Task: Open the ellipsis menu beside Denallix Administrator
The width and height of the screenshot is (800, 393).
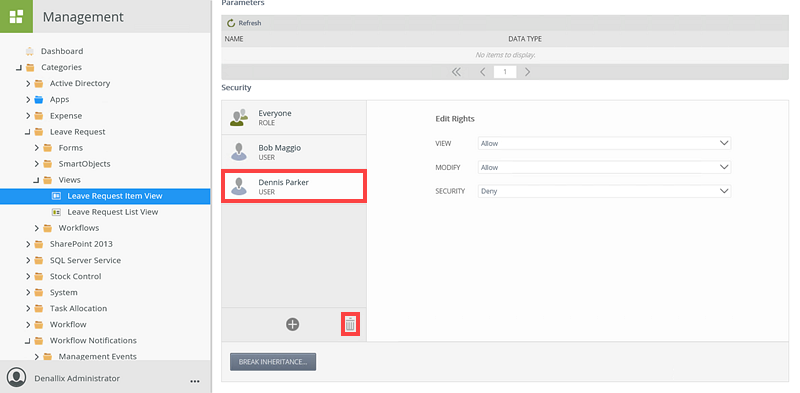Action: pos(194,381)
